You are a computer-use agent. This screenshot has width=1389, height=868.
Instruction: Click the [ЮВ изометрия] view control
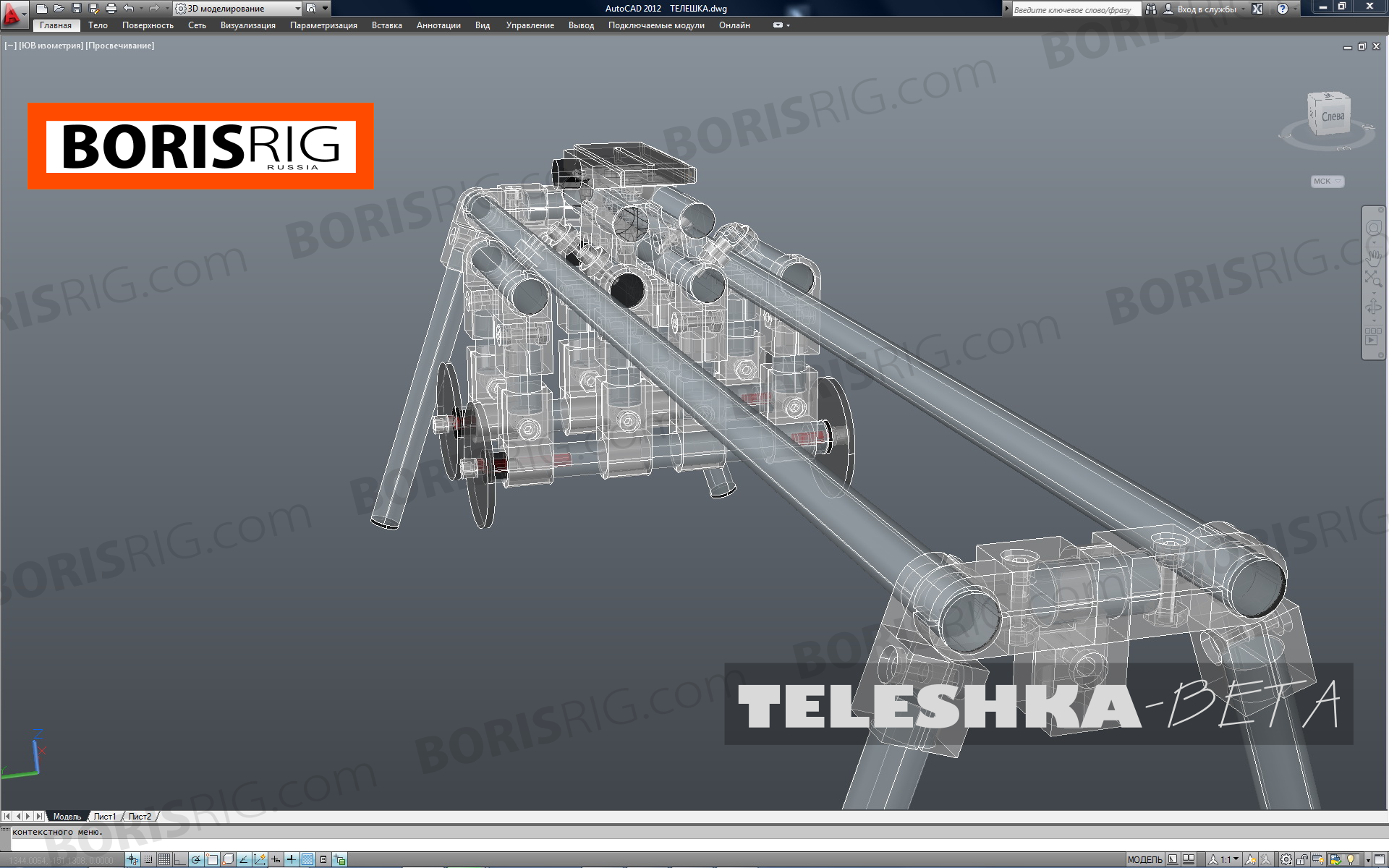pyautogui.click(x=51, y=46)
